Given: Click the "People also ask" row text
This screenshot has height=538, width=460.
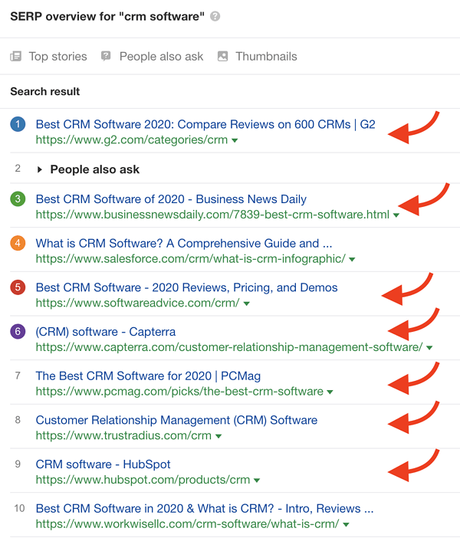Looking at the screenshot, I should tap(95, 169).
